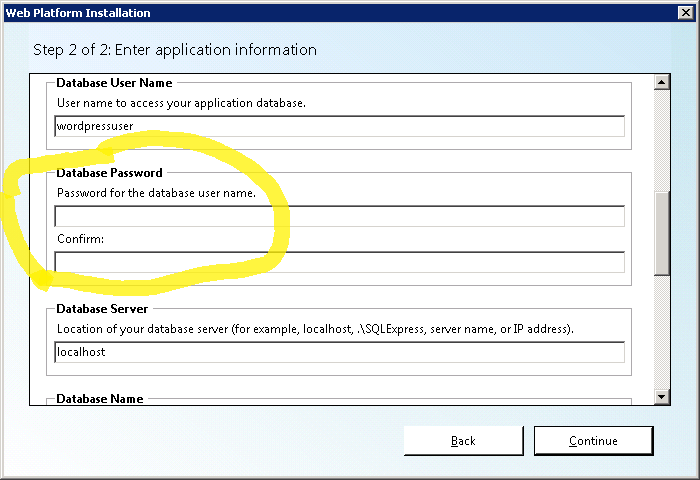Click the 'Confirm:' label
The image size is (700, 480).
tap(80, 239)
